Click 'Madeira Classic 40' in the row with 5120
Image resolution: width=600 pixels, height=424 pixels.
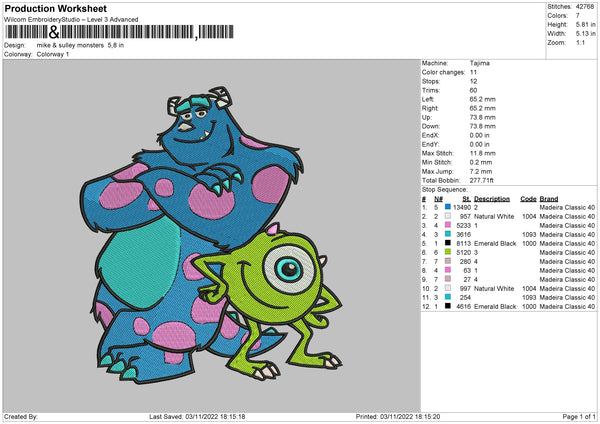[x=567, y=252]
